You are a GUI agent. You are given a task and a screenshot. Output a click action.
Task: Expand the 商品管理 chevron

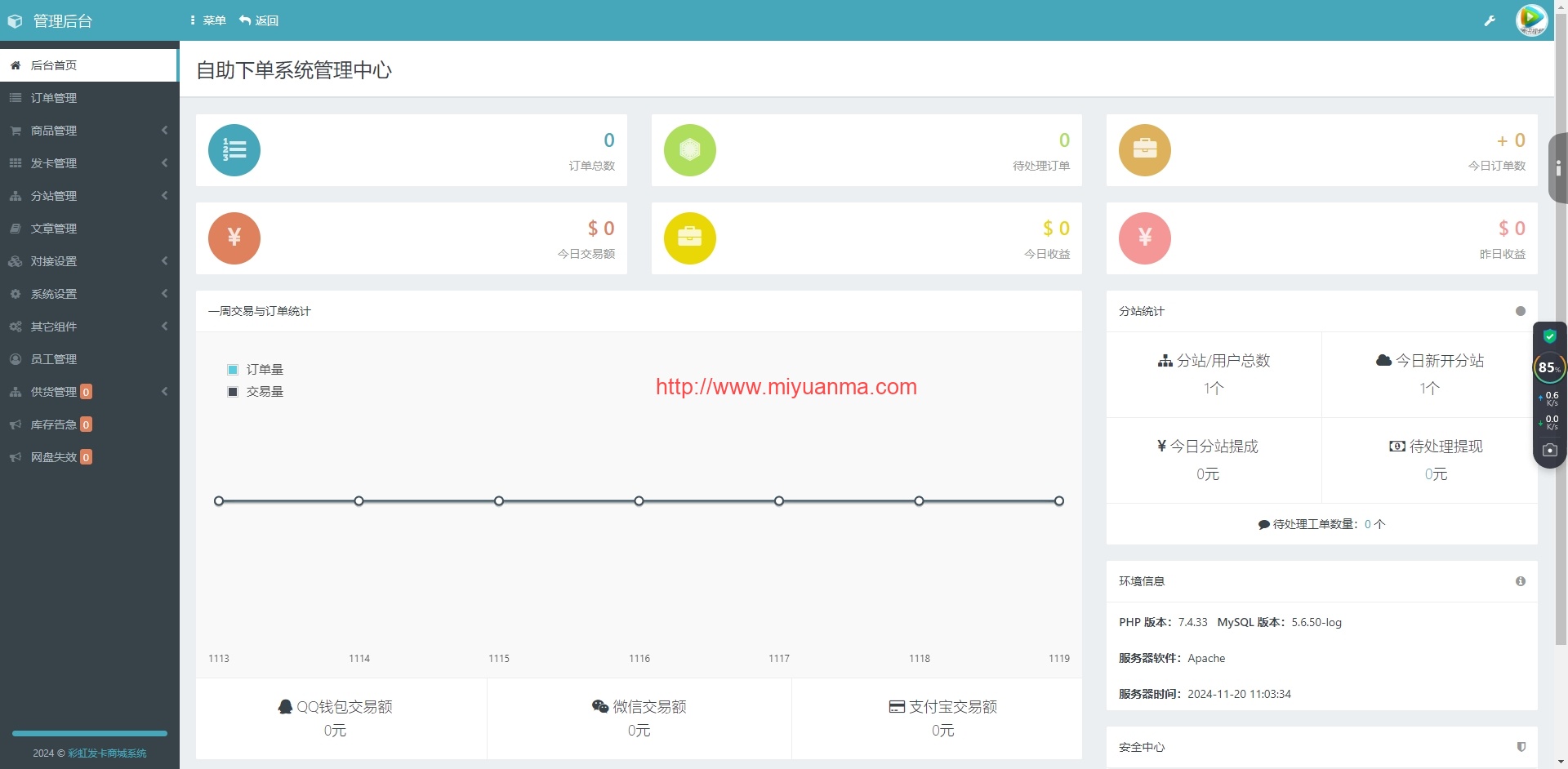coord(165,131)
